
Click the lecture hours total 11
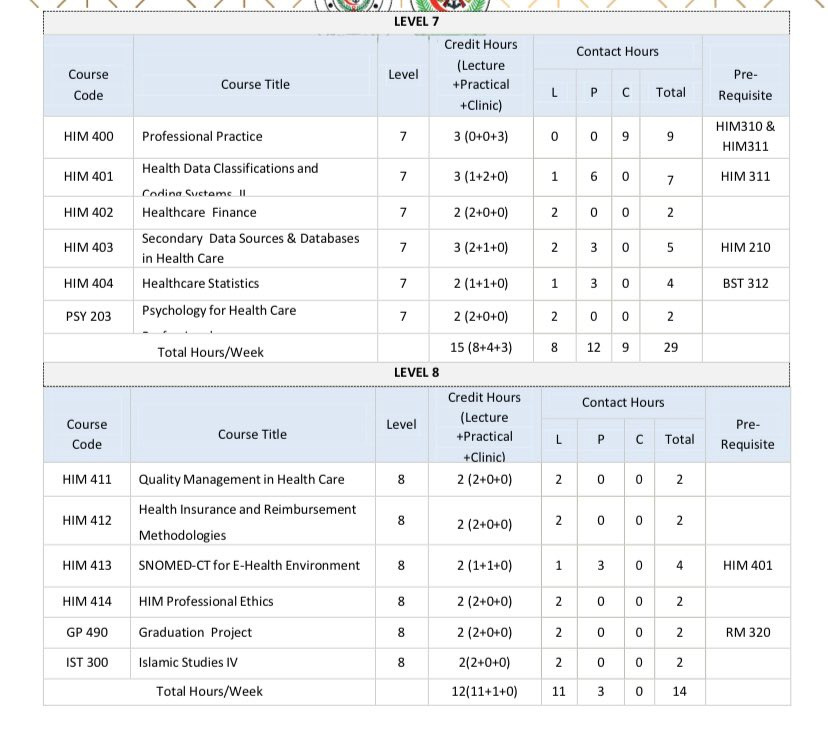tap(558, 692)
